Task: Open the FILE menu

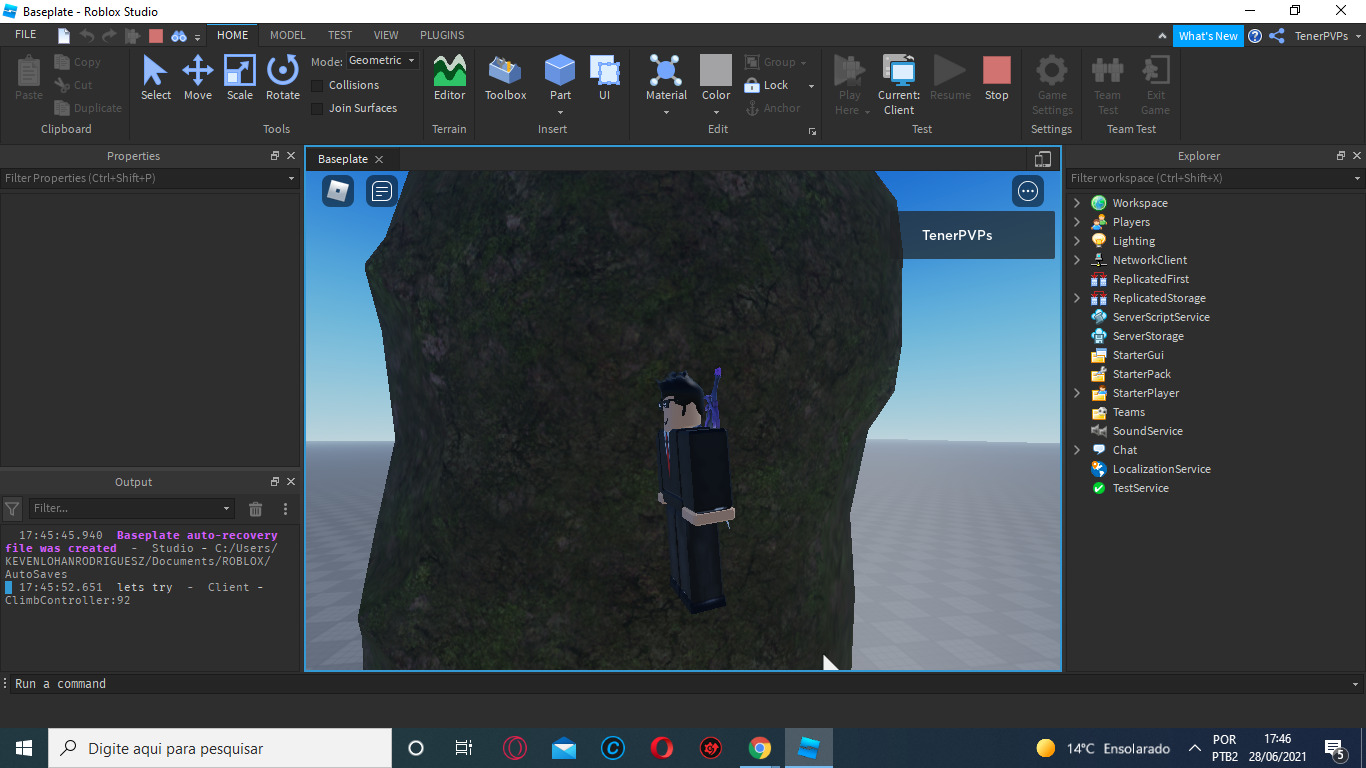Action: tap(25, 34)
